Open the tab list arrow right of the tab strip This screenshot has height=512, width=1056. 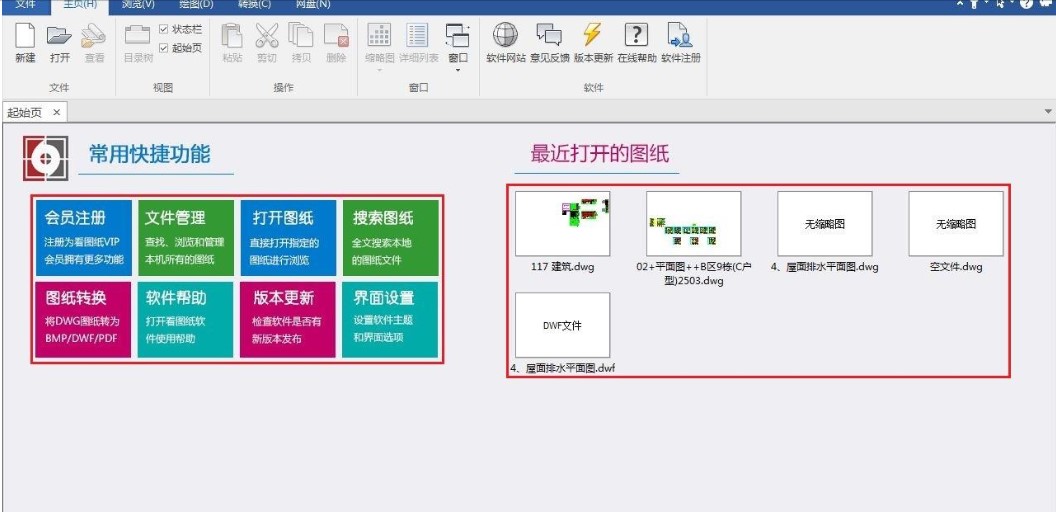1048,111
